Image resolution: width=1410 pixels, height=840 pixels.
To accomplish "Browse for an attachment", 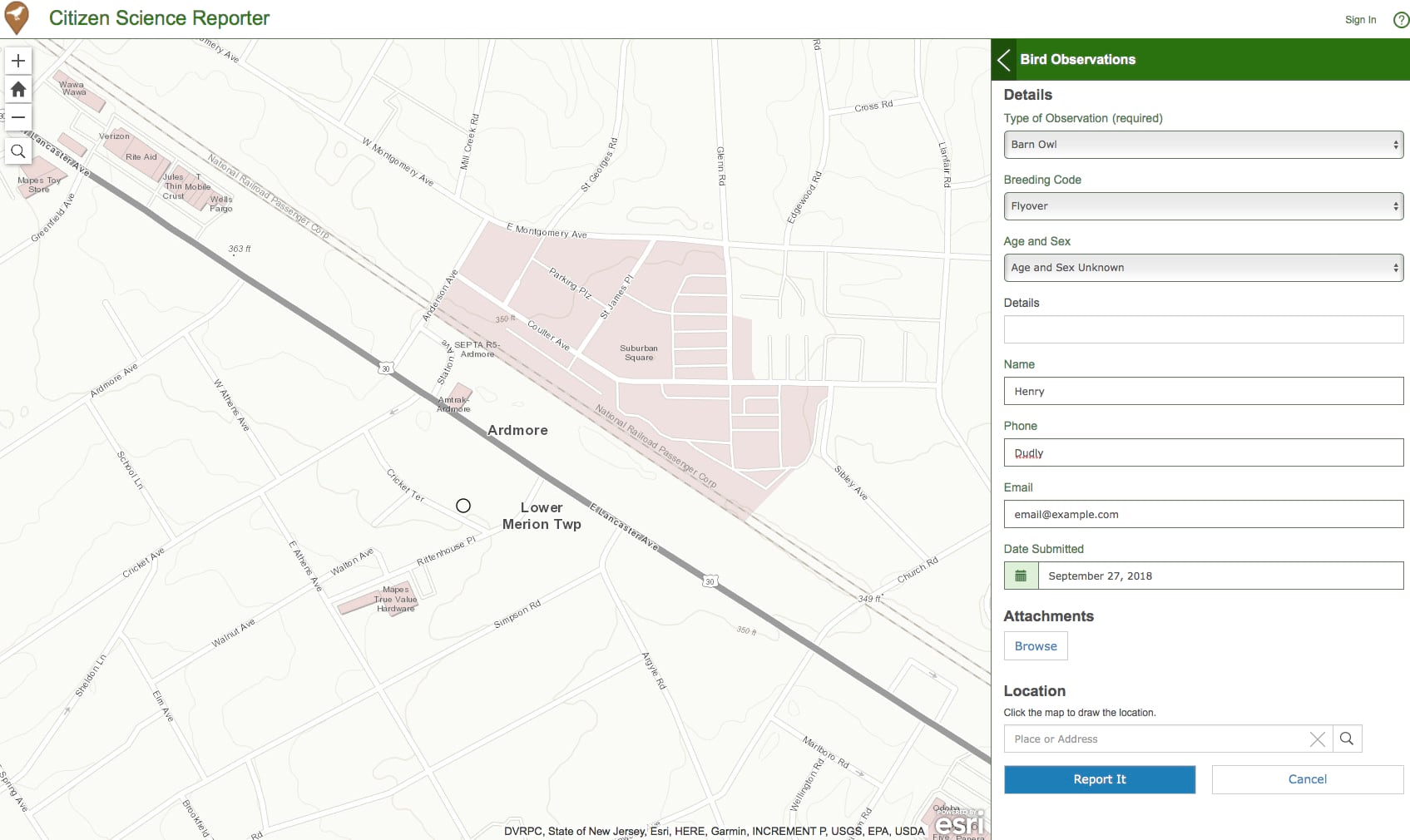I will tap(1036, 646).
